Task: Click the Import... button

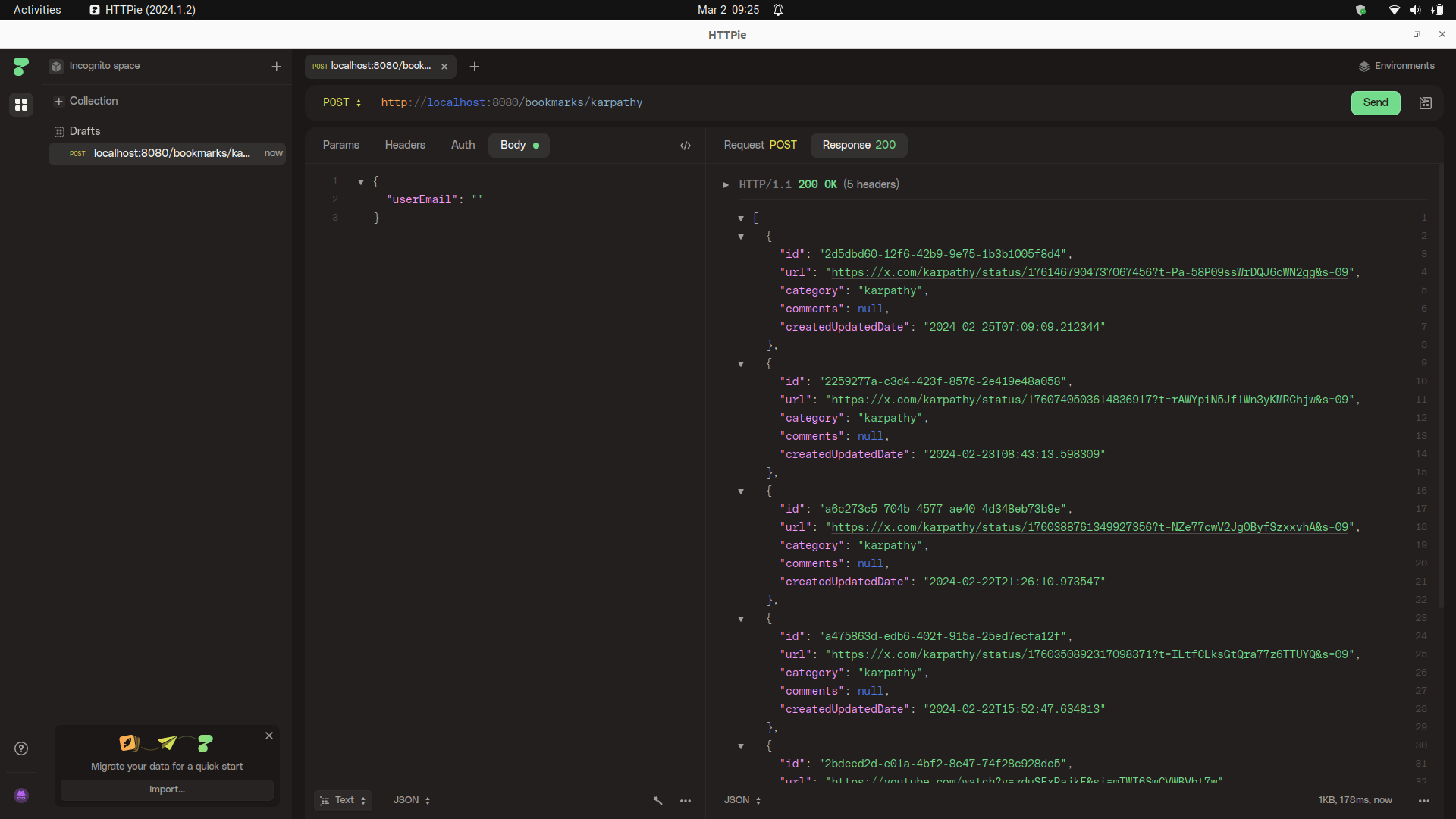Action: tap(167, 789)
